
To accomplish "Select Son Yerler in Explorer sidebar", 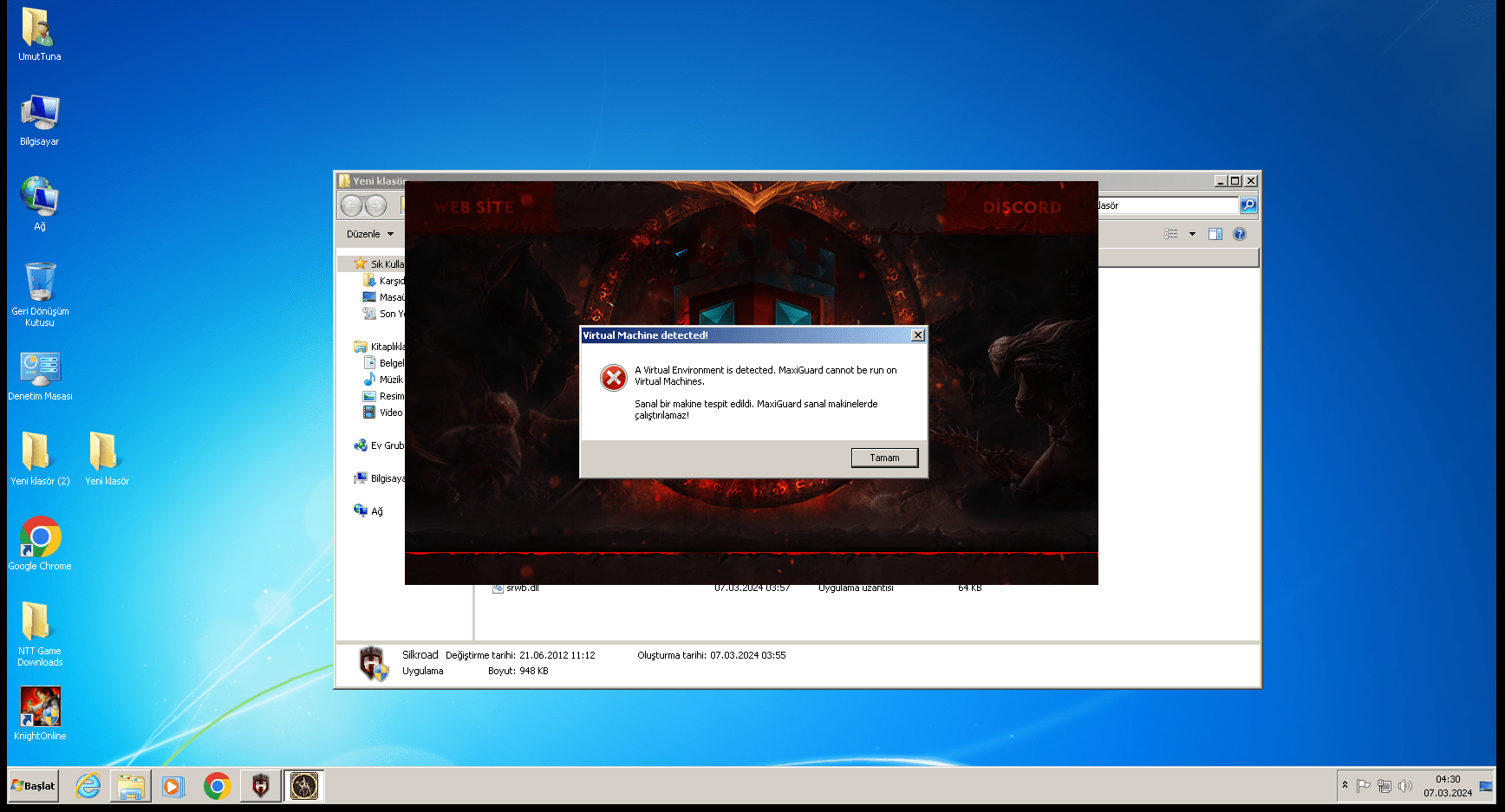I will [383, 314].
